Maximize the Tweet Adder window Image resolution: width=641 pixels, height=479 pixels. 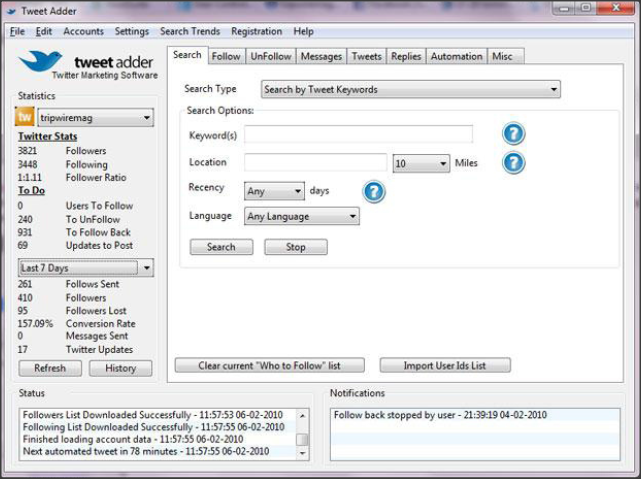pos(586,8)
